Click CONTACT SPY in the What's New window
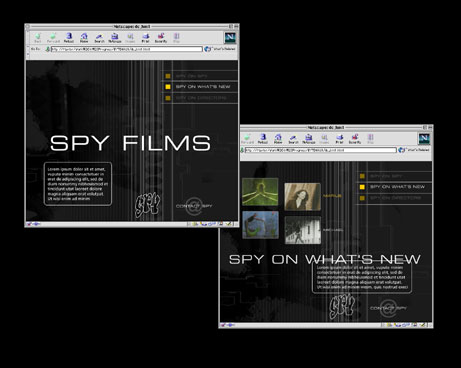The image size is (461, 368). coord(388,308)
